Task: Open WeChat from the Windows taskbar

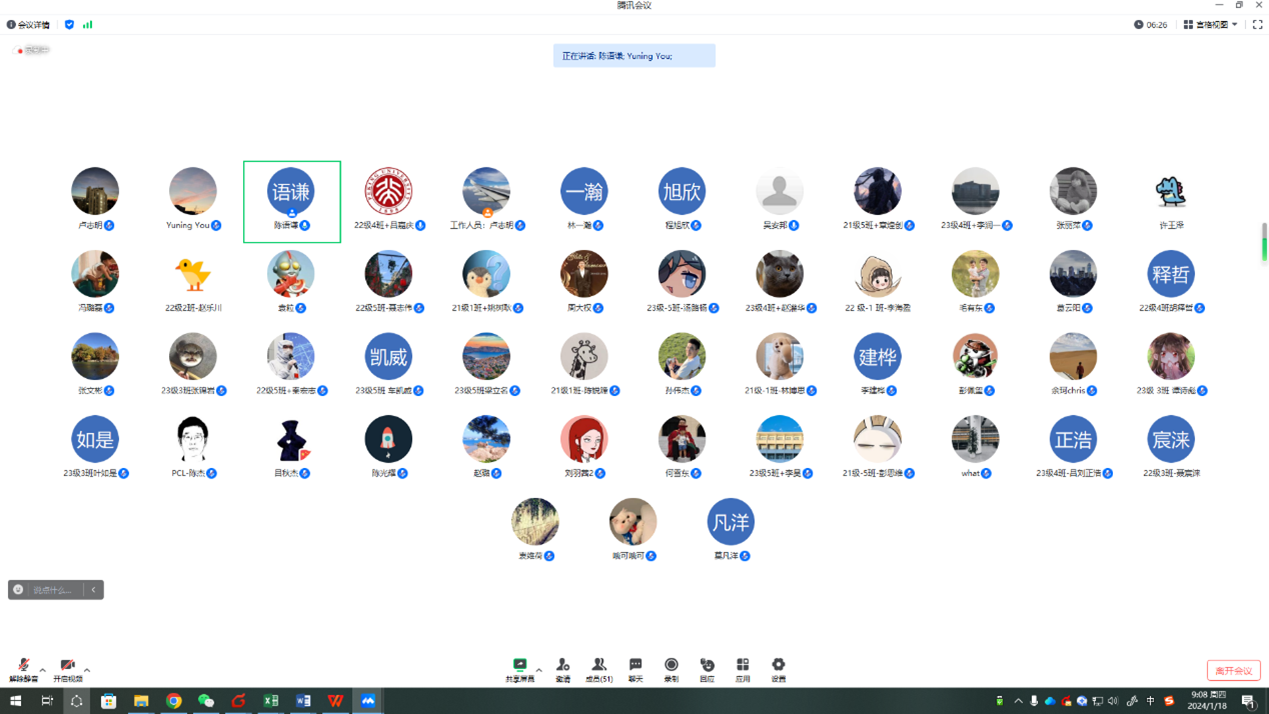Action: tap(206, 701)
